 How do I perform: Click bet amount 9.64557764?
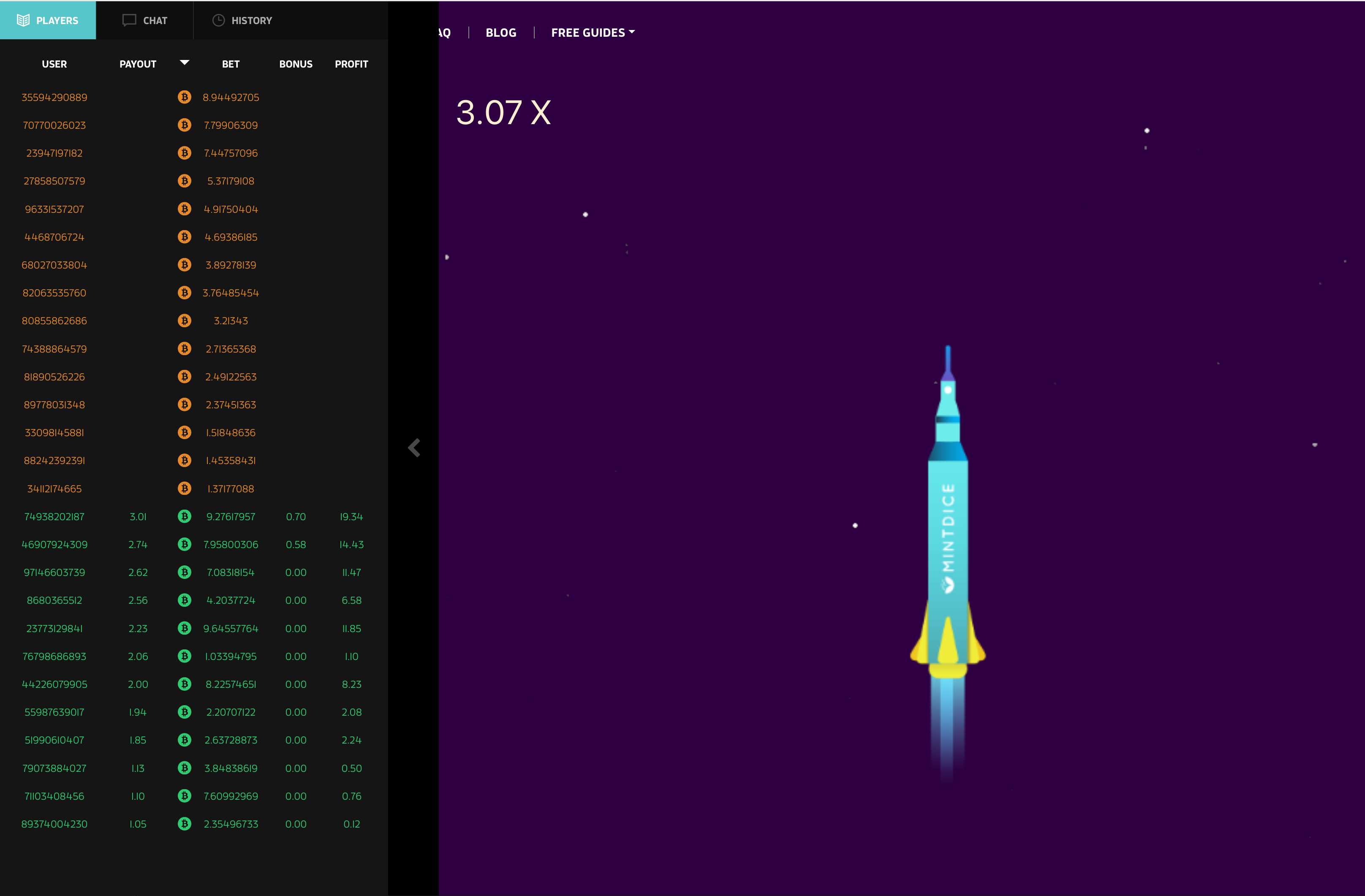click(231, 628)
